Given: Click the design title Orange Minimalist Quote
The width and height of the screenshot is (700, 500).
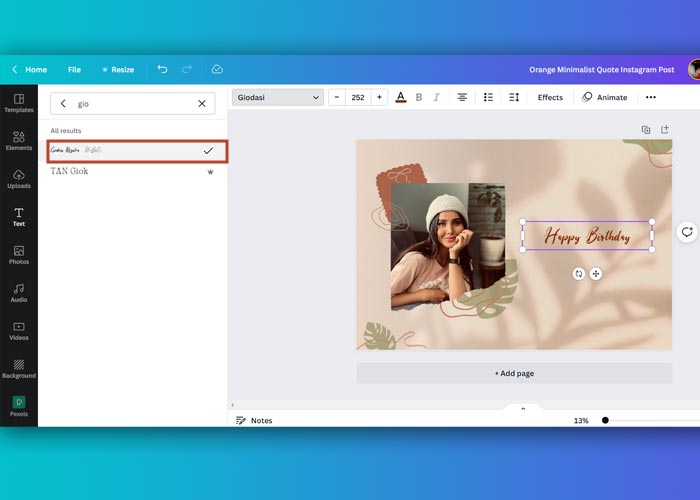Looking at the screenshot, I should [601, 70].
